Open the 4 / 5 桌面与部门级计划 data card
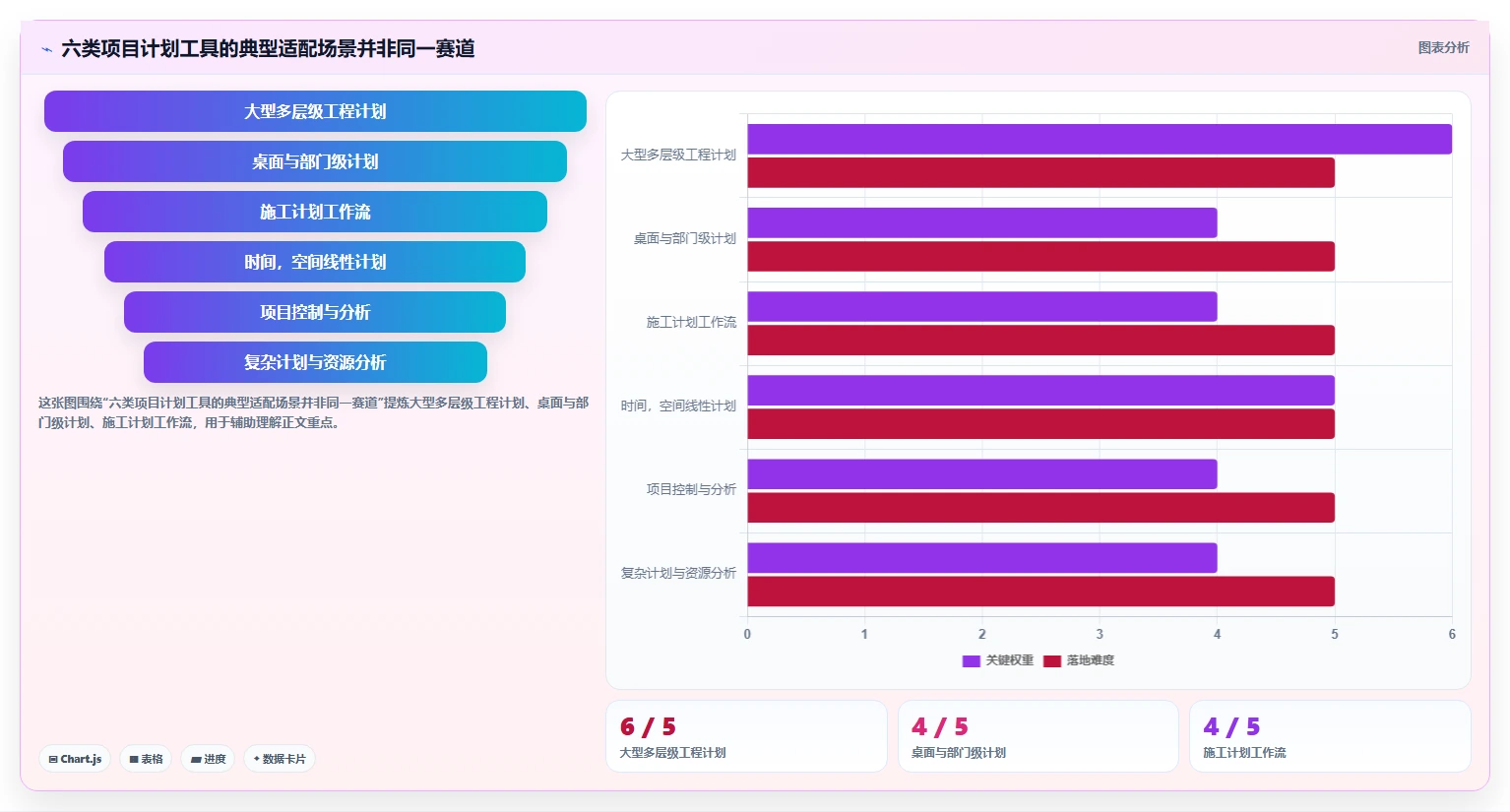The image size is (1510, 812). click(x=1038, y=736)
